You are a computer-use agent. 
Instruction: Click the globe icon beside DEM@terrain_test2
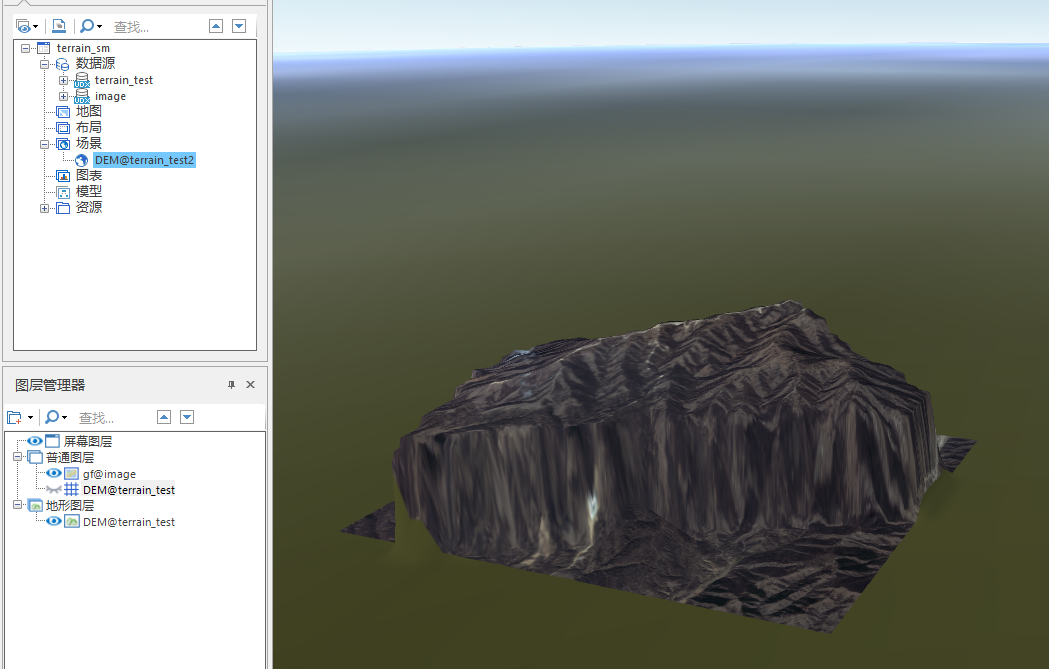coord(82,160)
